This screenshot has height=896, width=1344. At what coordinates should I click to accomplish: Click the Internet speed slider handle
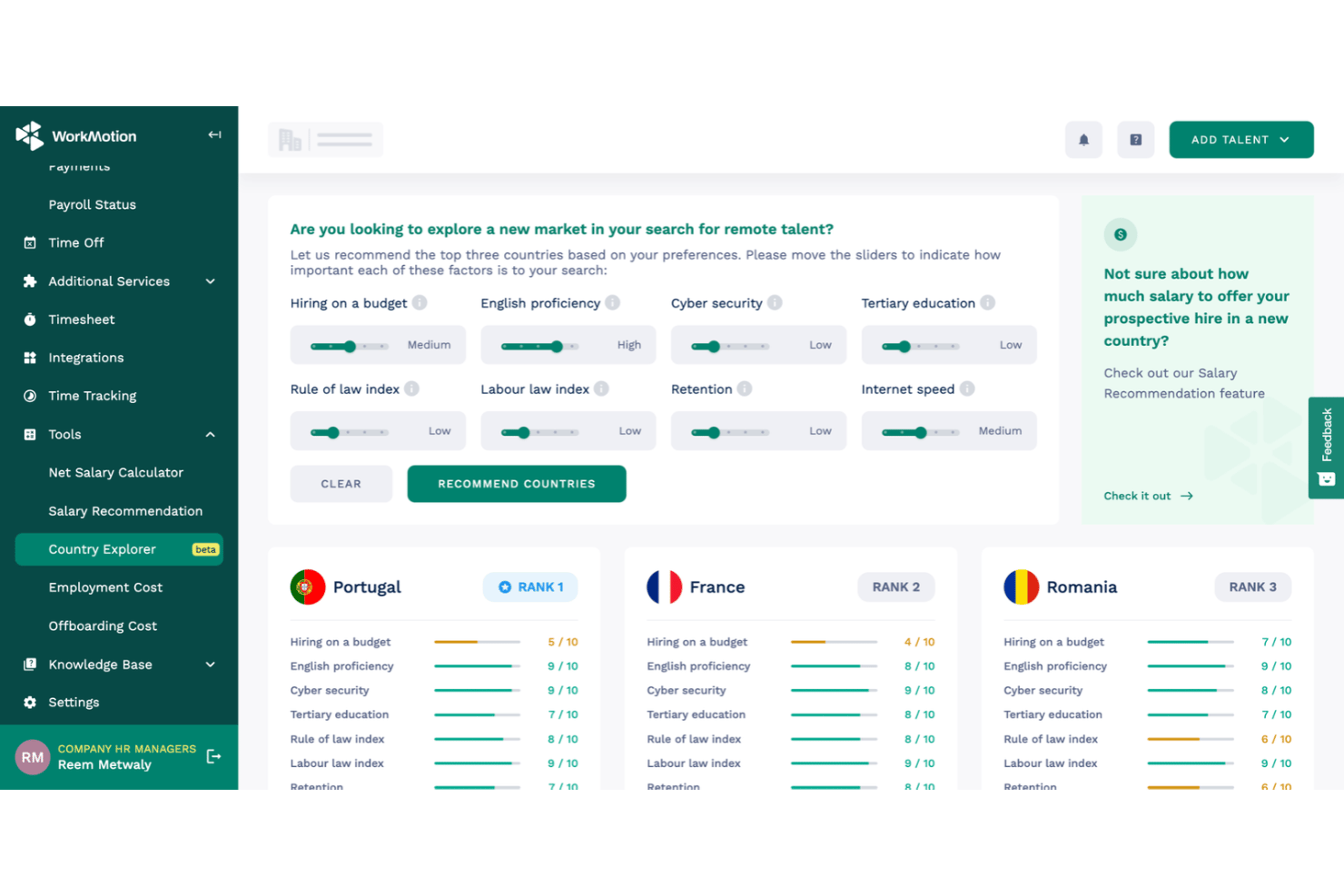click(x=921, y=432)
